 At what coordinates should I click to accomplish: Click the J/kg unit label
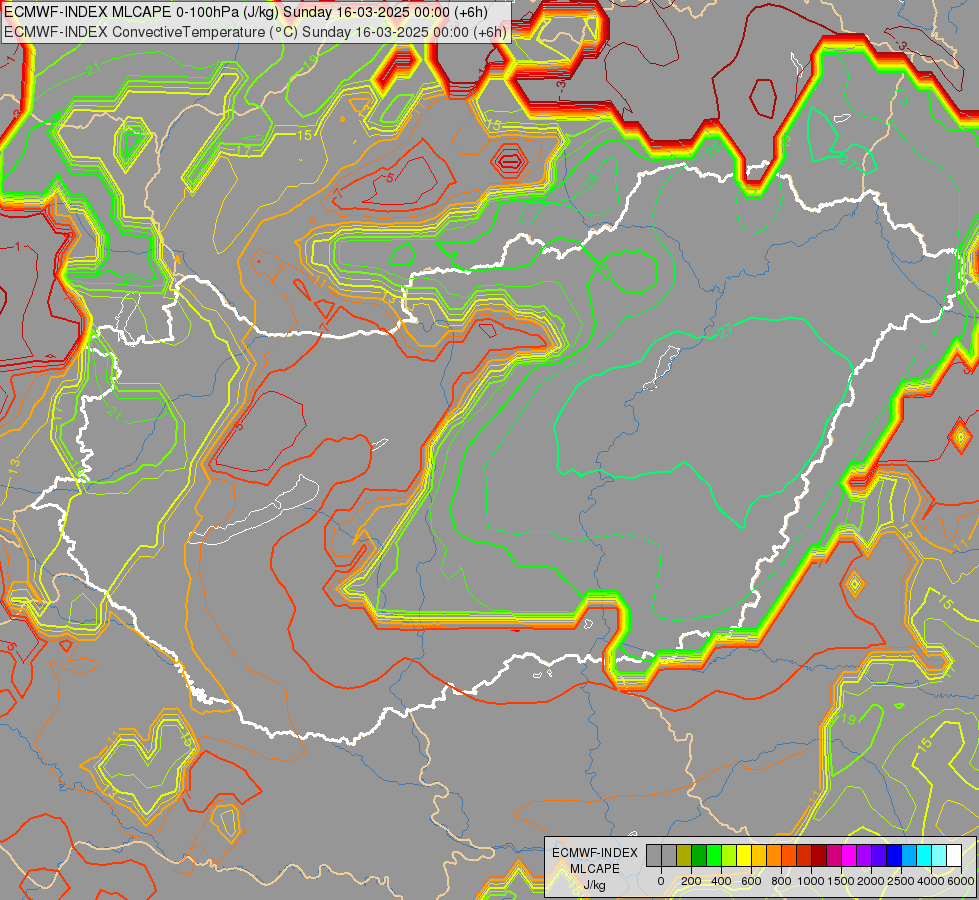[595, 885]
